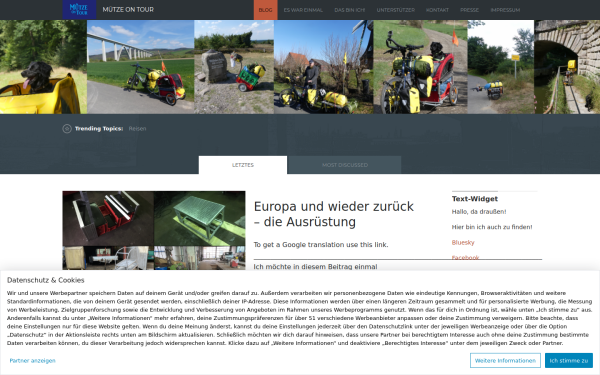Click the Bluesky link in the Text-Widget
600x375 pixels.
[463, 242]
